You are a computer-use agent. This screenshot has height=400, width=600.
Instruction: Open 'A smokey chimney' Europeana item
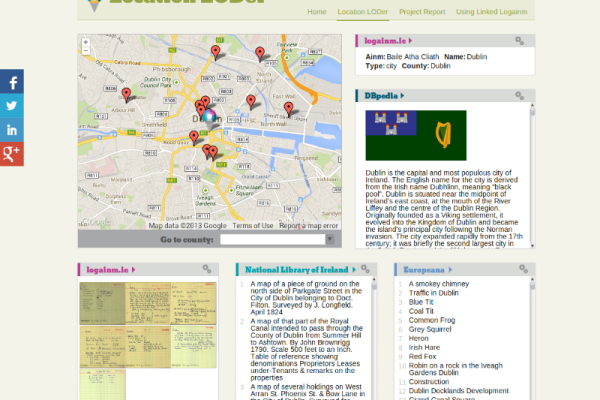(439, 284)
